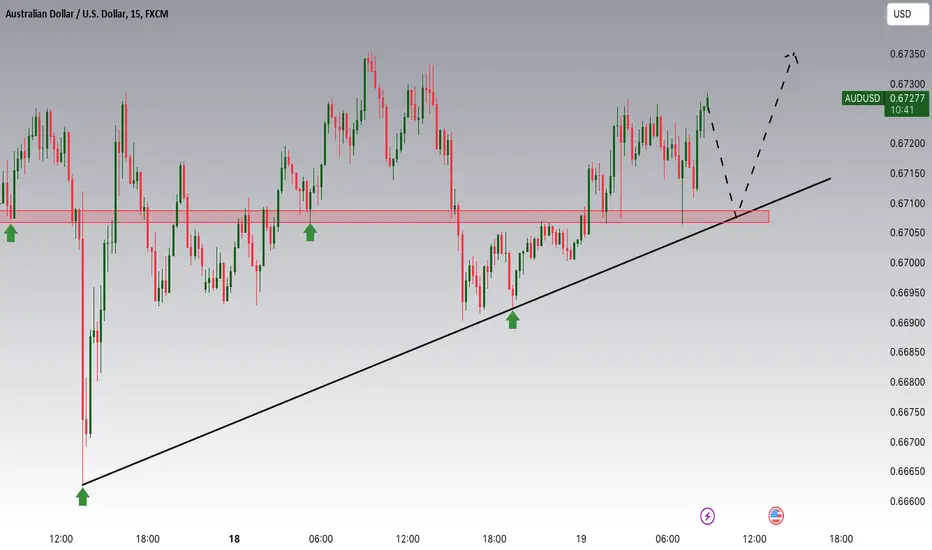Click the 0.67200 price axis label
The height and width of the screenshot is (550, 932).
tap(907, 143)
